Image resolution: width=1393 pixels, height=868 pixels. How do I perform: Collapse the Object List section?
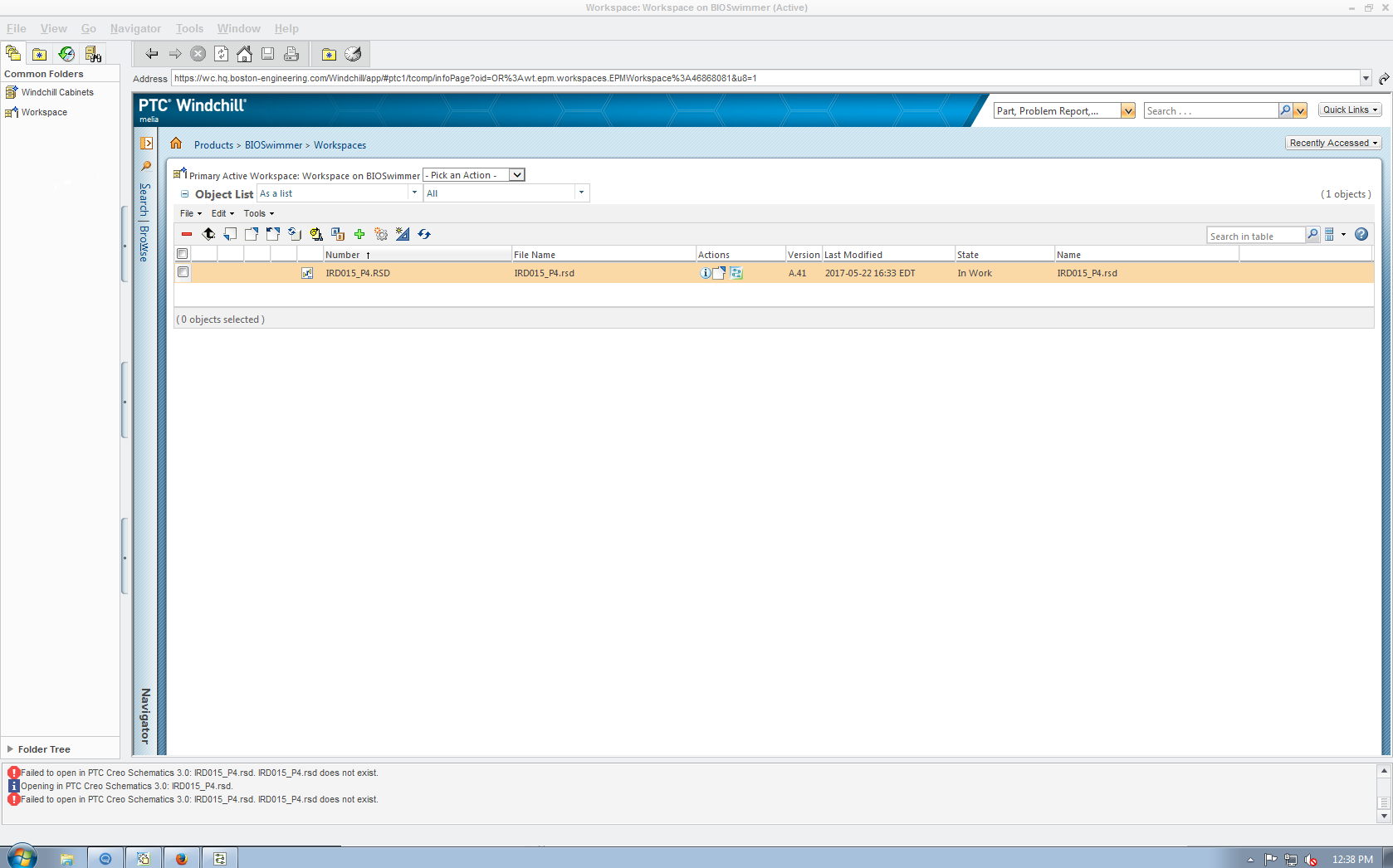point(184,194)
